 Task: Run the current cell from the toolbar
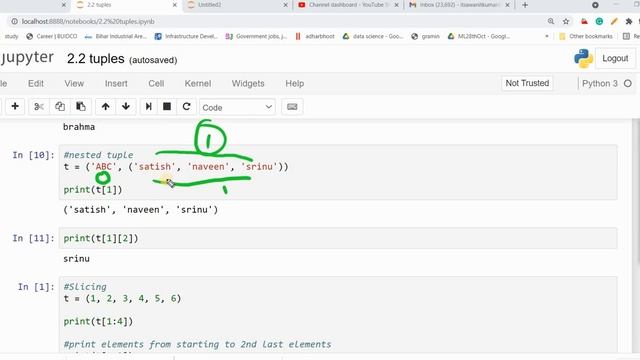pyautogui.click(x=149, y=107)
